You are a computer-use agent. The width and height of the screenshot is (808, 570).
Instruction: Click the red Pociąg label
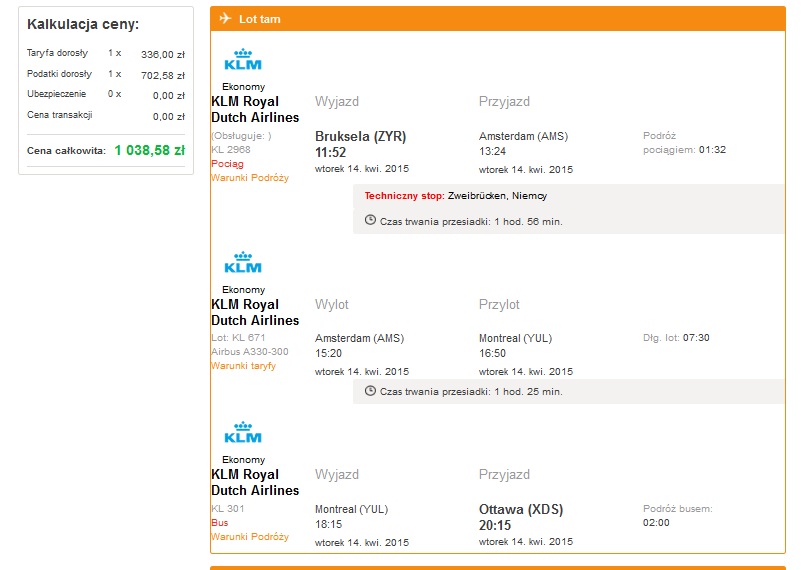[227, 164]
